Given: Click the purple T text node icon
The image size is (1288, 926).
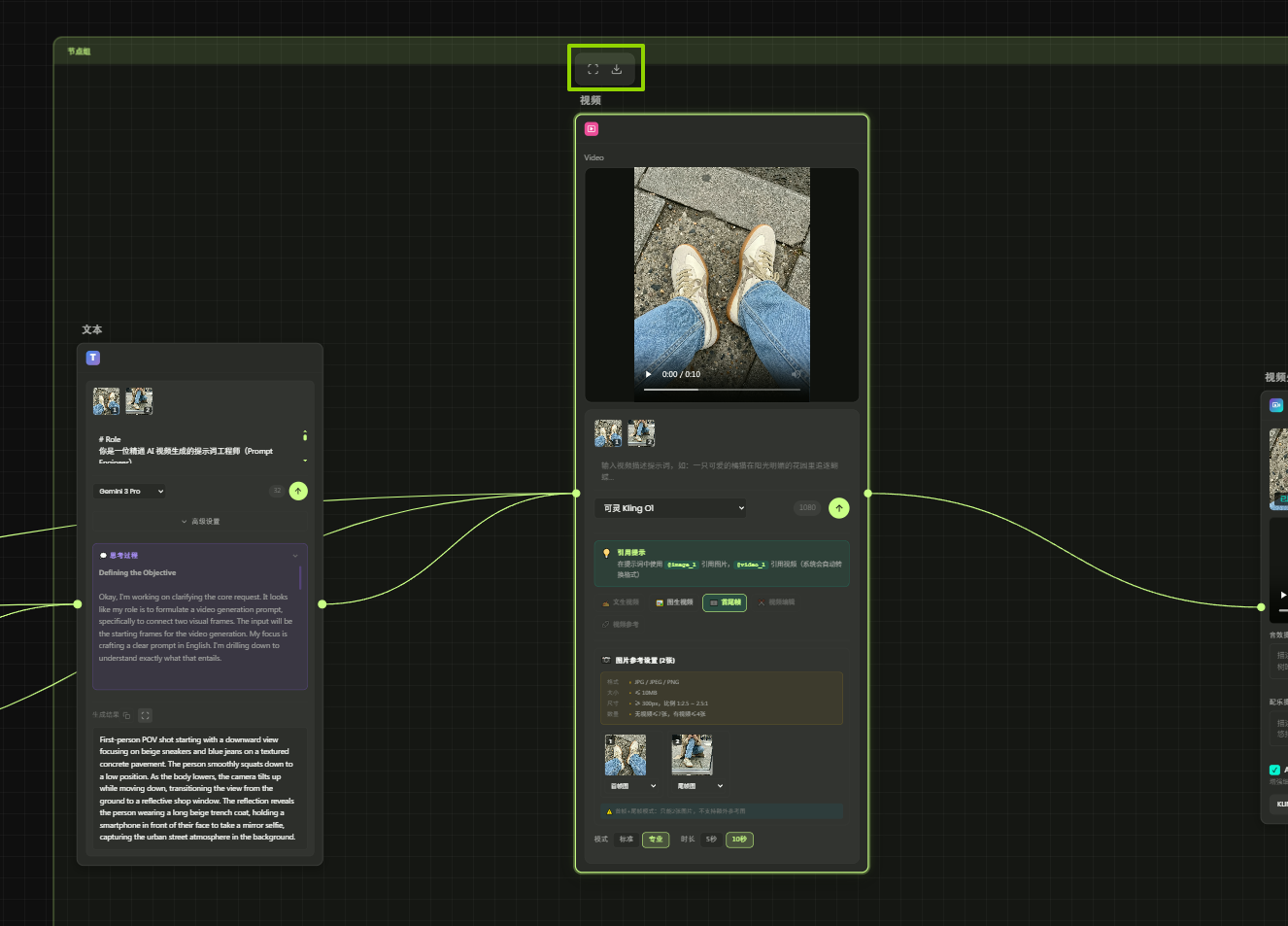Looking at the screenshot, I should [93, 358].
